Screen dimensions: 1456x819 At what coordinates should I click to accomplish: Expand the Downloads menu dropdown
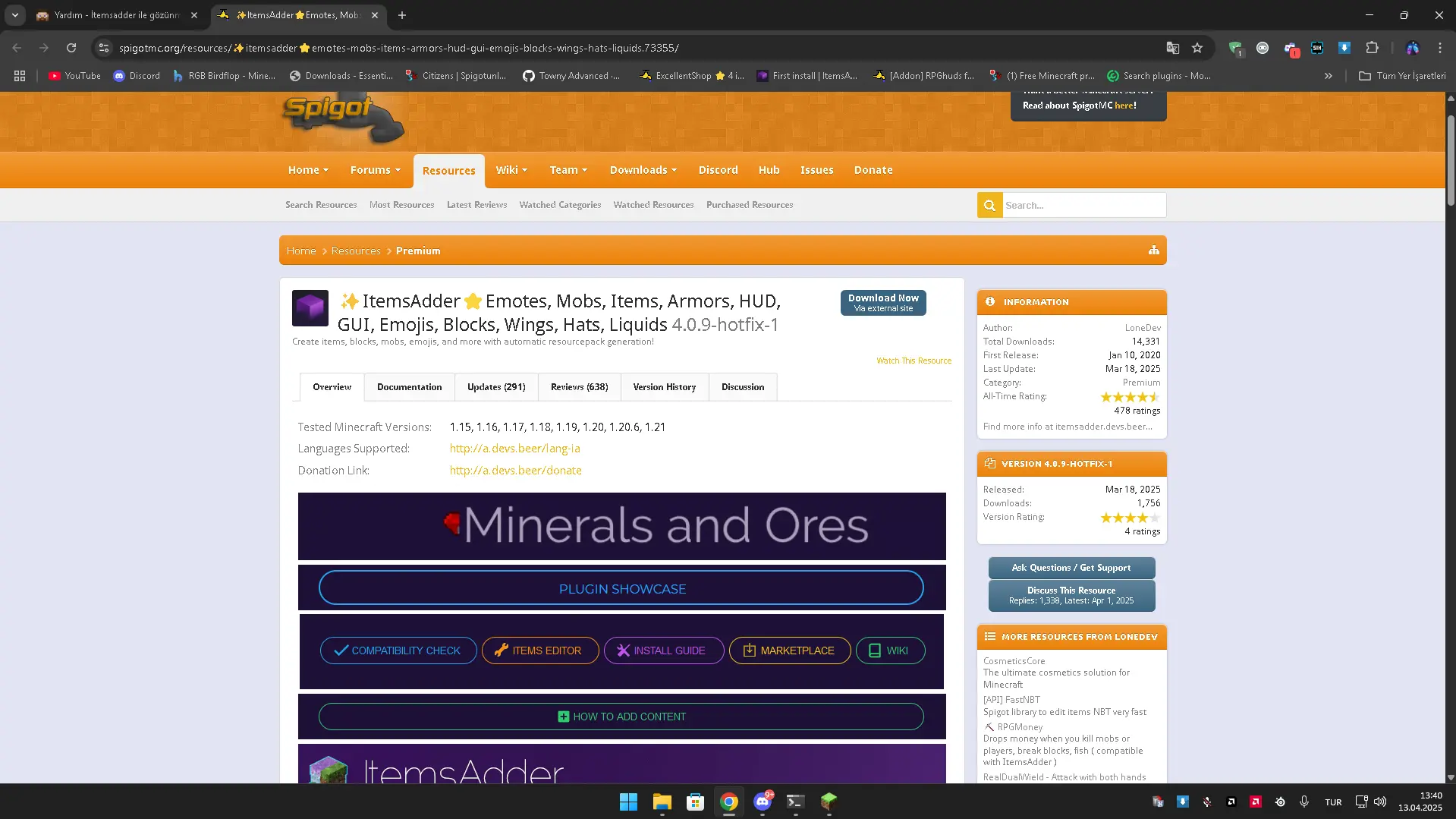(643, 170)
